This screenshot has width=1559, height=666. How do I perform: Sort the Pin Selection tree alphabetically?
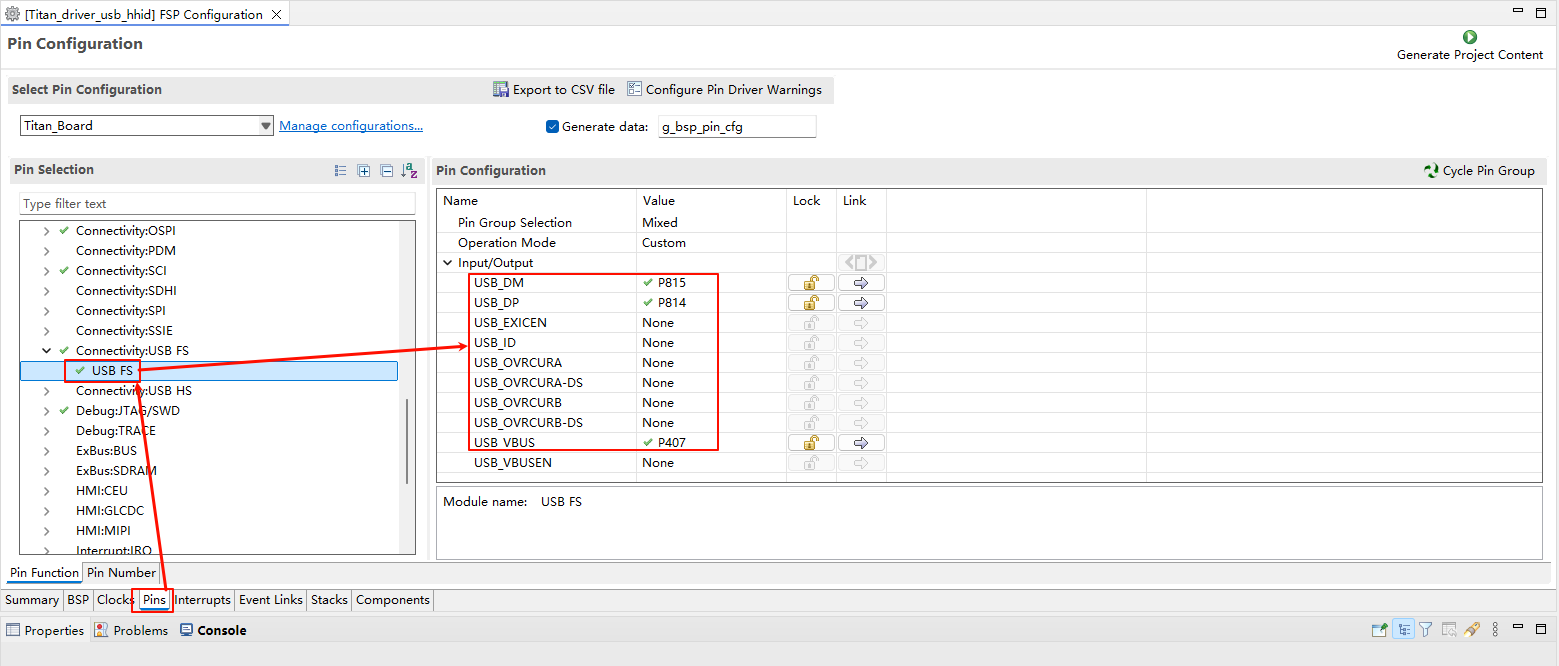[x=409, y=171]
